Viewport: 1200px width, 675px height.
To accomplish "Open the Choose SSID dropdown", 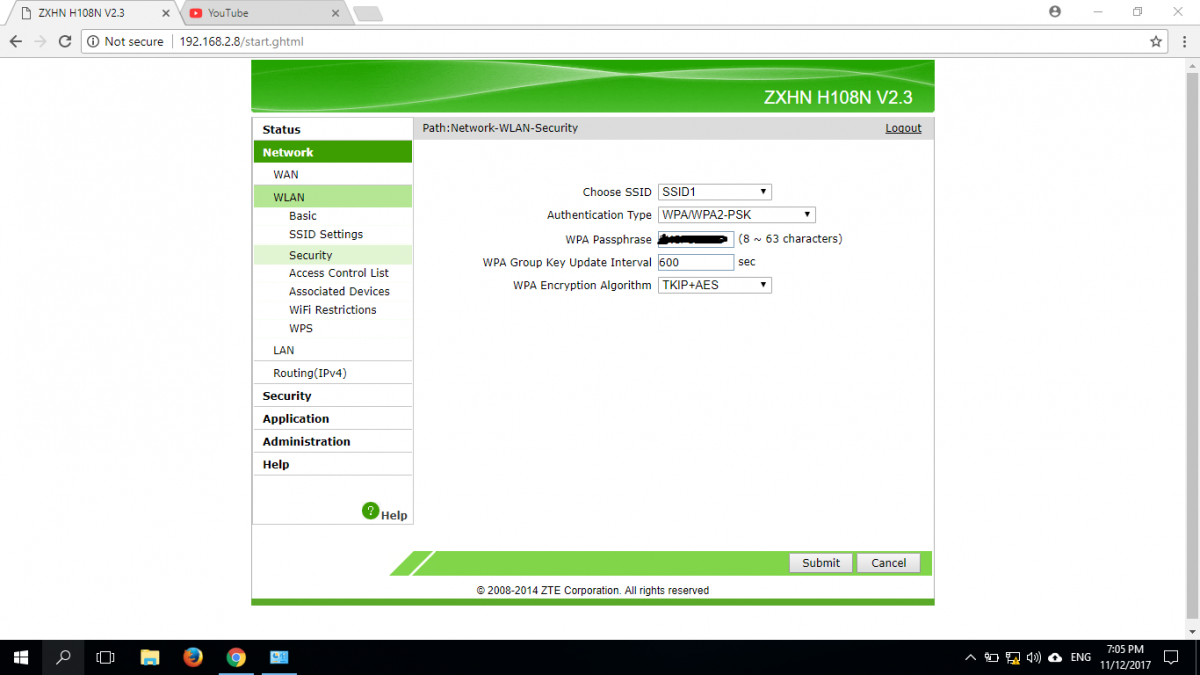I will [715, 192].
